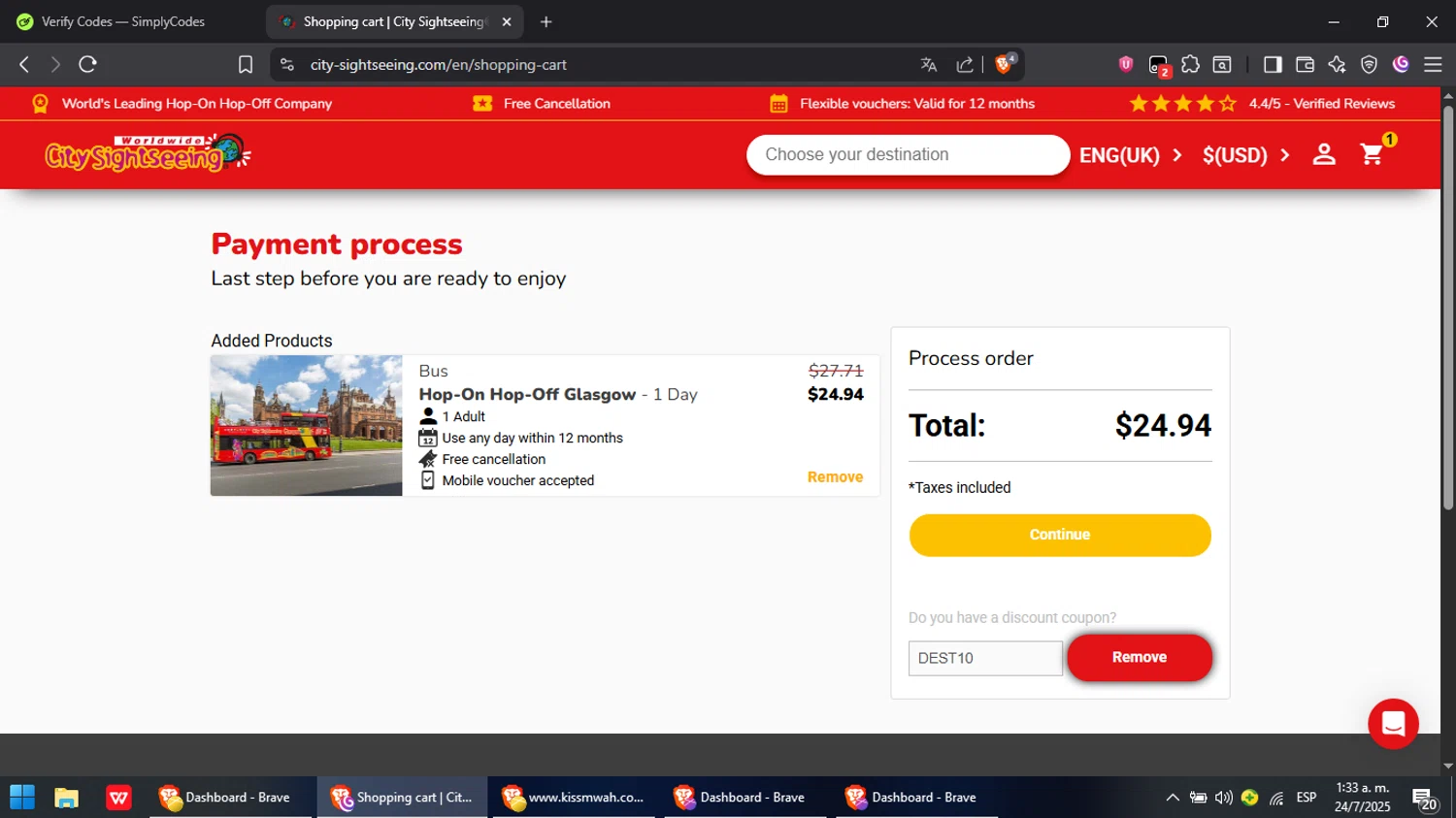
Task: Open a new browser tab
Action: [546, 21]
